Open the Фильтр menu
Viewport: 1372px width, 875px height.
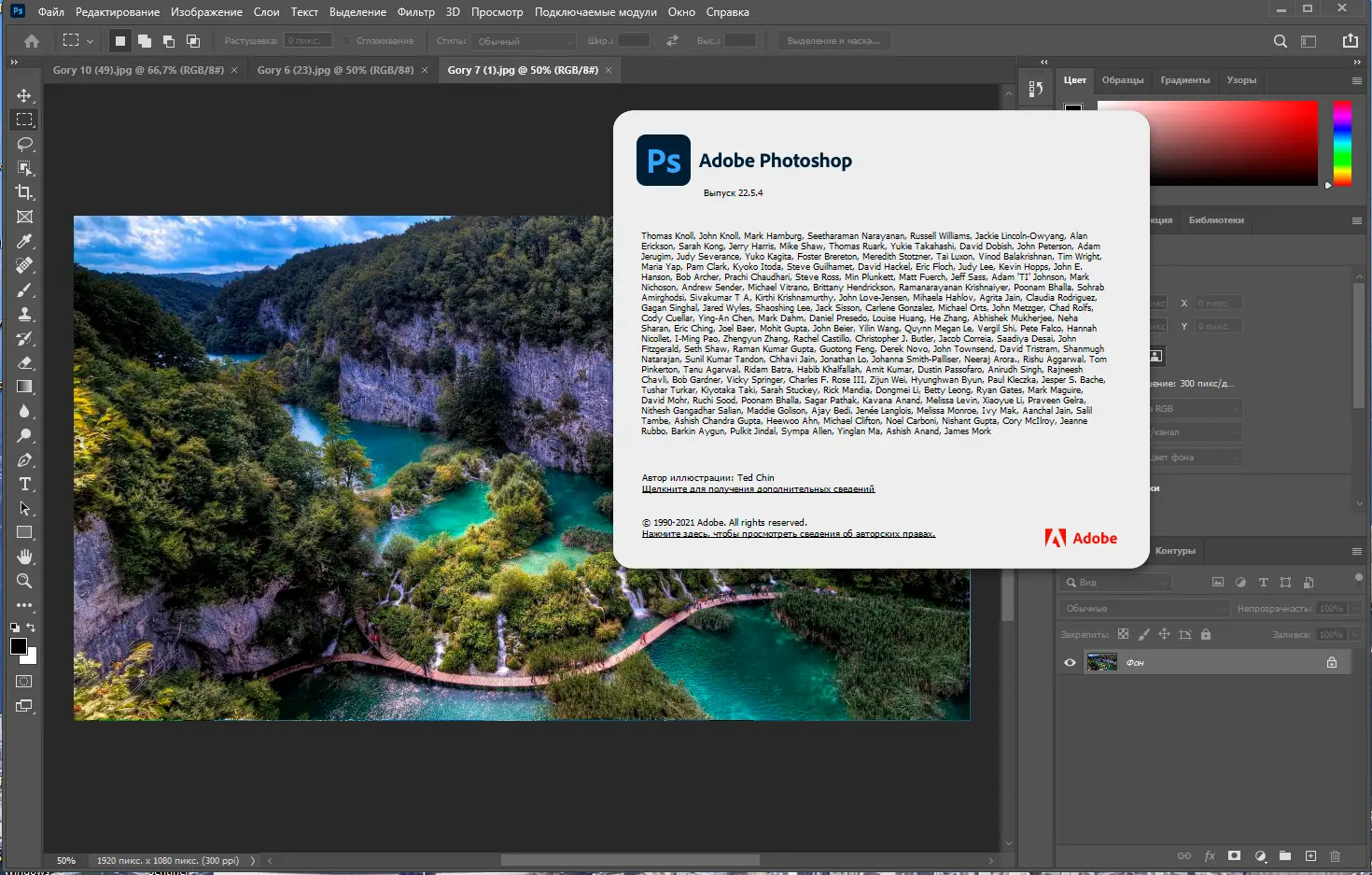click(x=416, y=12)
